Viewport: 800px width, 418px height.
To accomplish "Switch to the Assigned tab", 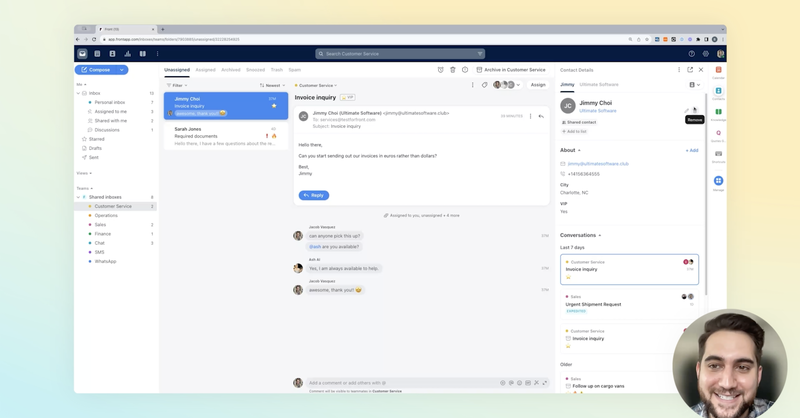I will pos(206,70).
